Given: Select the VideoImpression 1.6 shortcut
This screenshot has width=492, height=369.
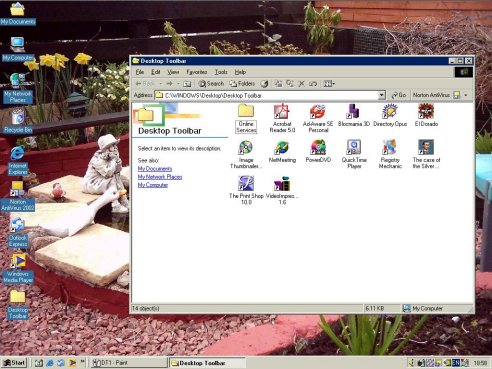Looking at the screenshot, I should [282, 190].
